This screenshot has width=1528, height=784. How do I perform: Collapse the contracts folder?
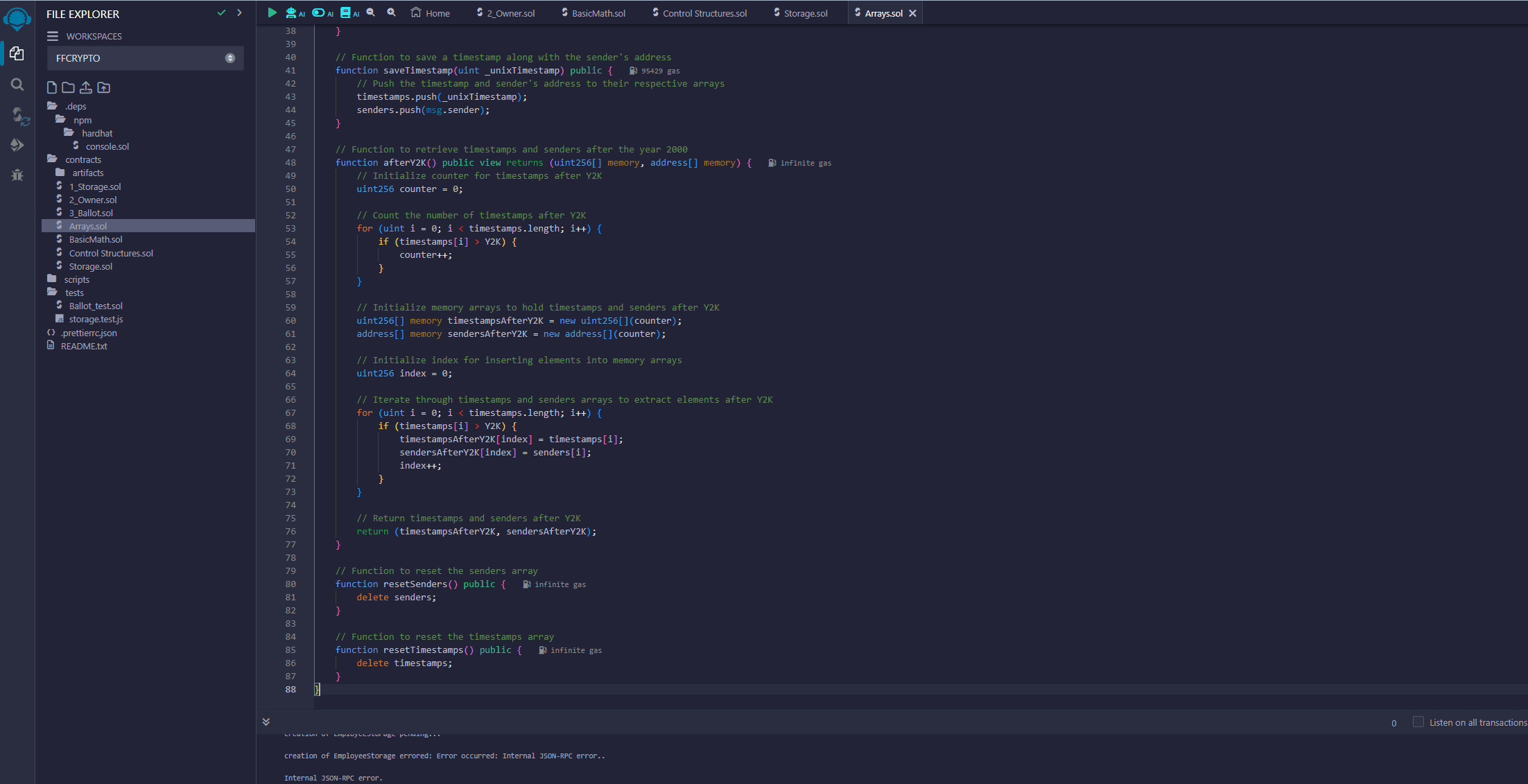pos(74,159)
